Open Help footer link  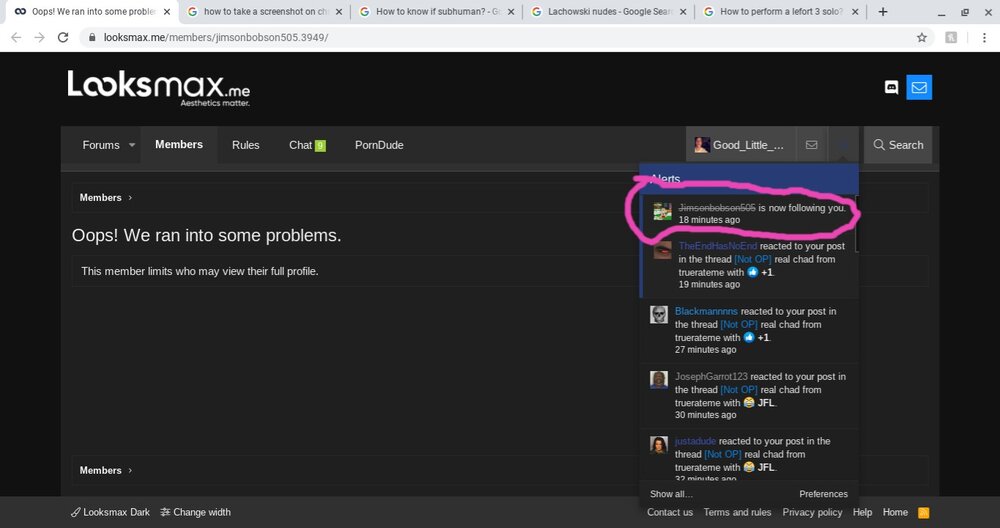[862, 512]
